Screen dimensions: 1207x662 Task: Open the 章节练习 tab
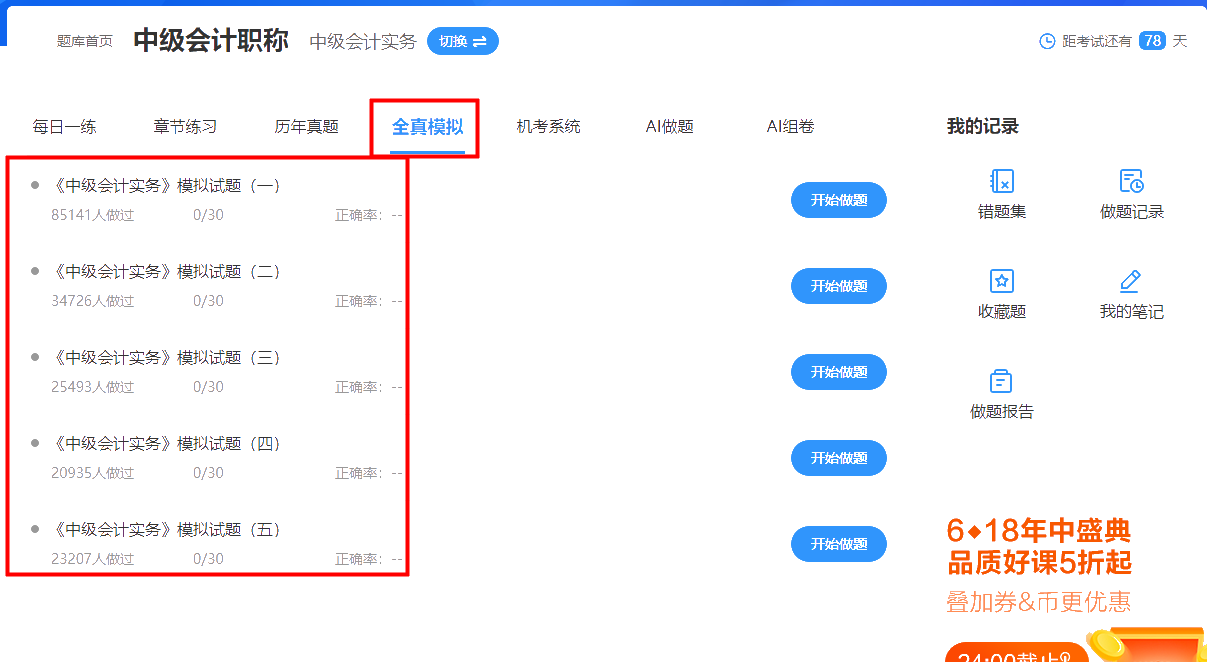(184, 126)
